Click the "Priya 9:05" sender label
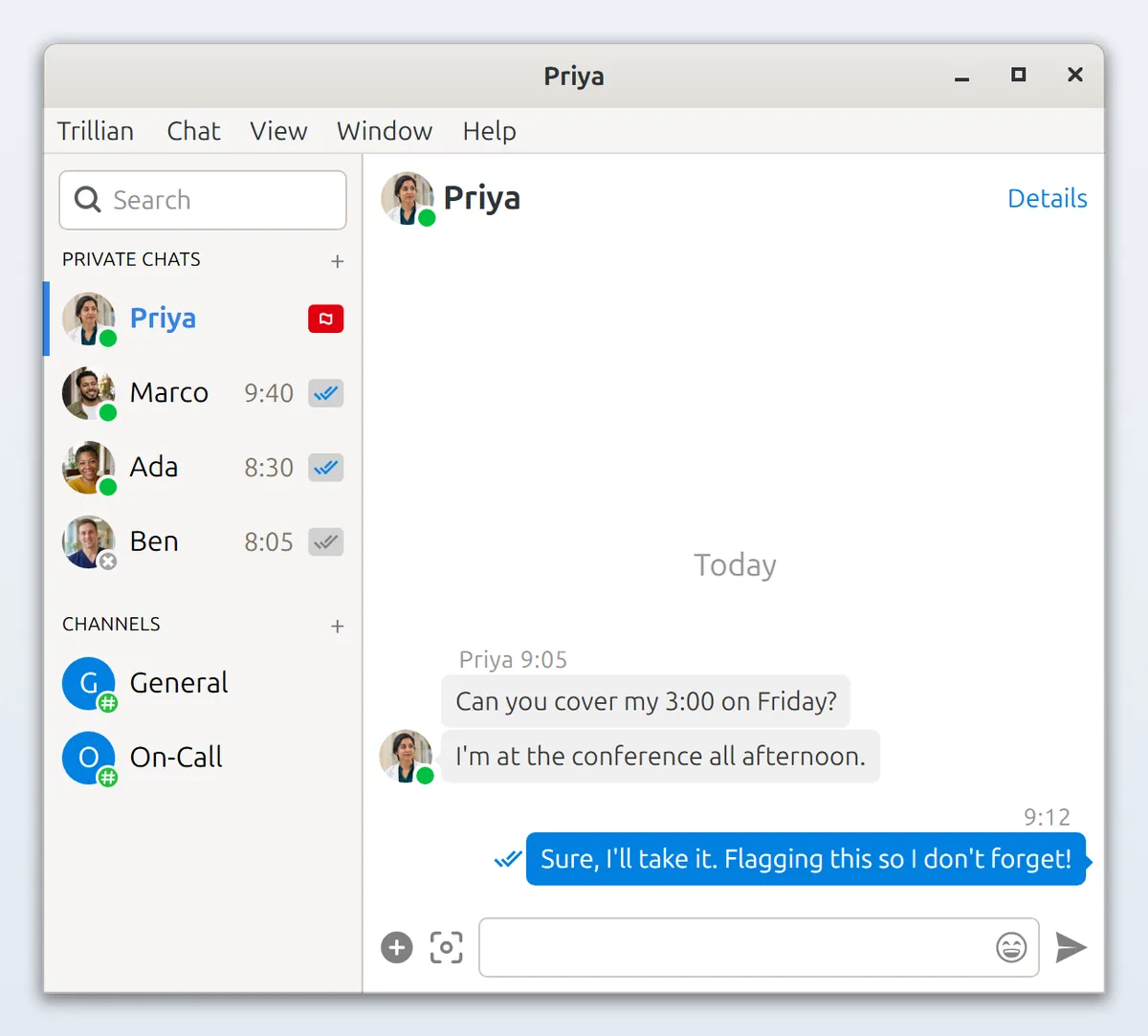This screenshot has height=1036, width=1148. coord(513,659)
